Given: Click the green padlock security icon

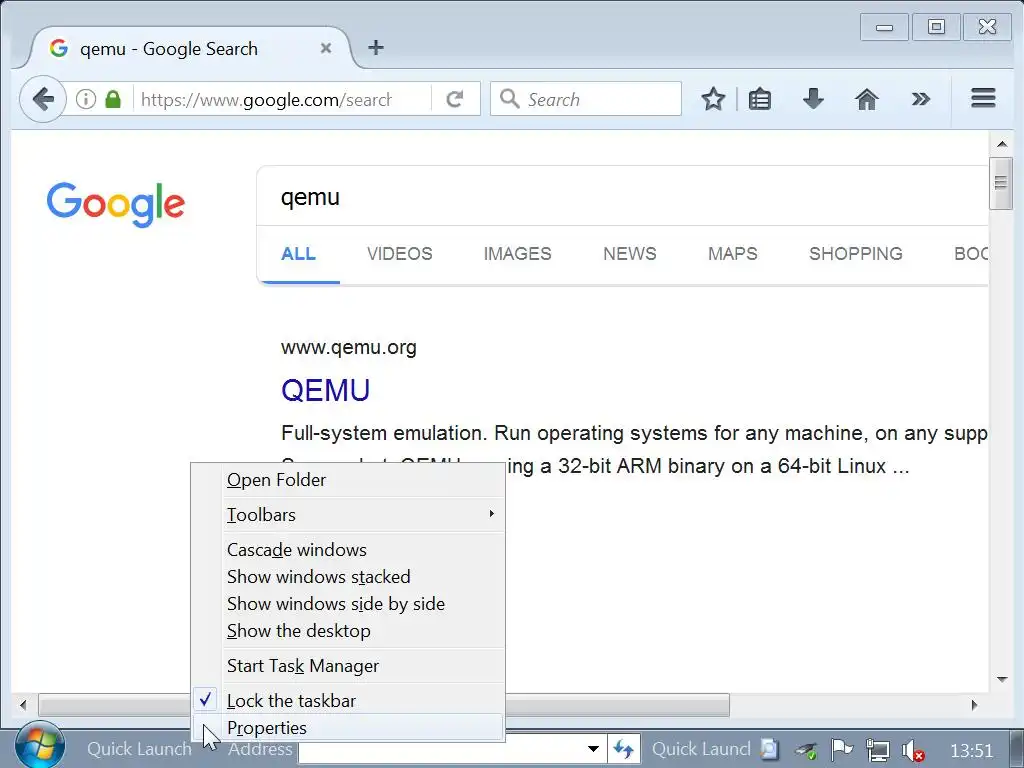Looking at the screenshot, I should [x=113, y=99].
